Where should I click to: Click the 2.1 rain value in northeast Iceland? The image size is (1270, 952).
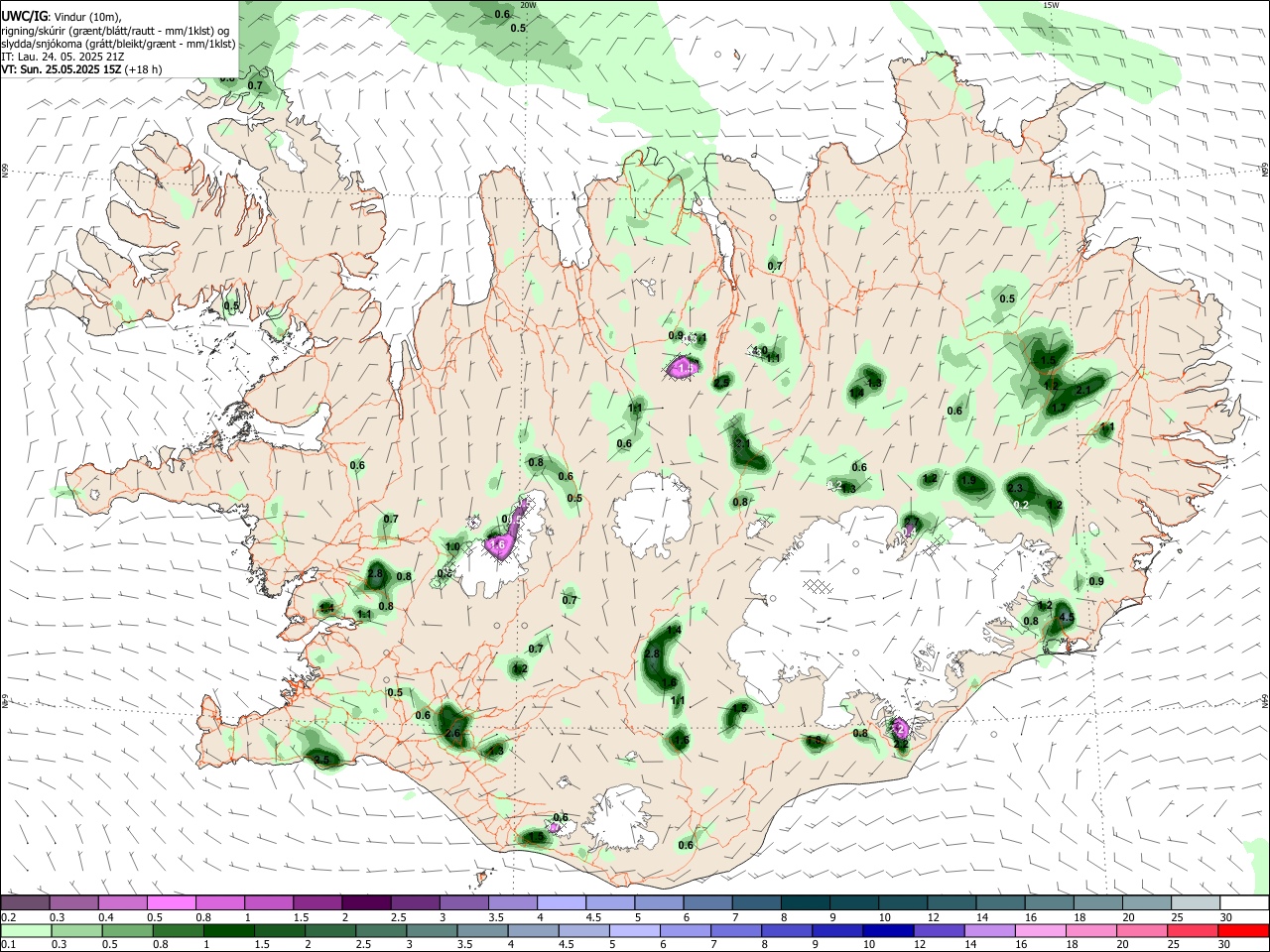(x=1082, y=390)
